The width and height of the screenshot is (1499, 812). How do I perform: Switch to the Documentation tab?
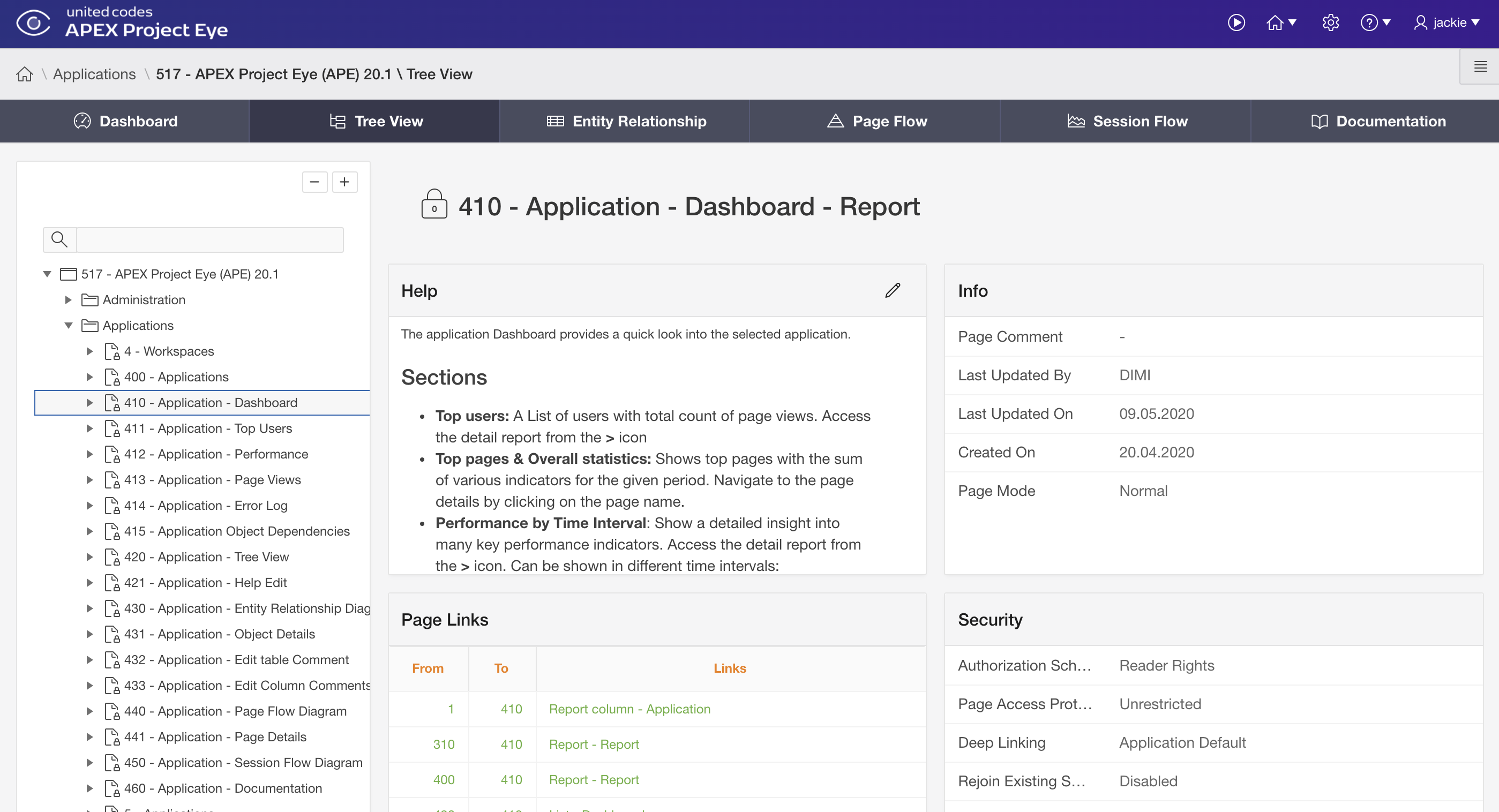click(x=1376, y=121)
